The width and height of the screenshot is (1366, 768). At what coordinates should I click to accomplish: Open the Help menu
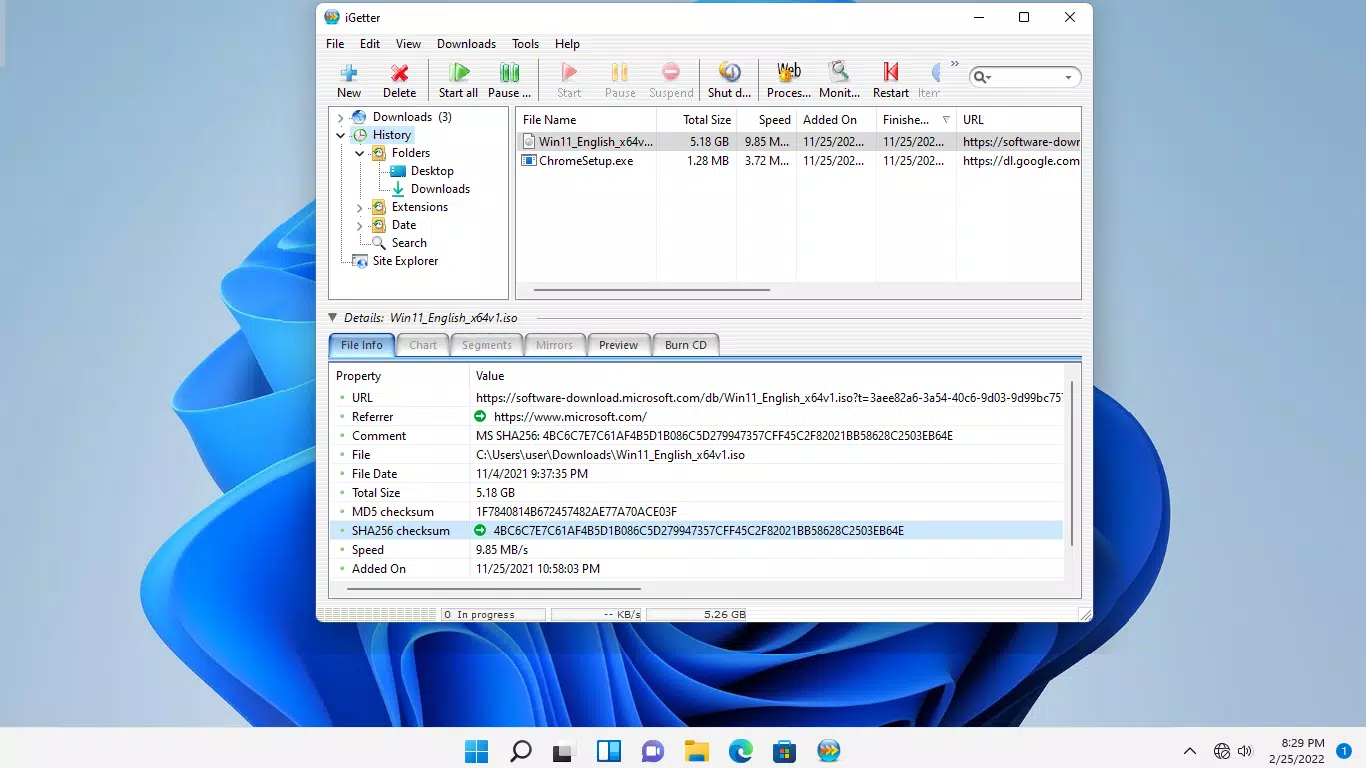[x=567, y=44]
